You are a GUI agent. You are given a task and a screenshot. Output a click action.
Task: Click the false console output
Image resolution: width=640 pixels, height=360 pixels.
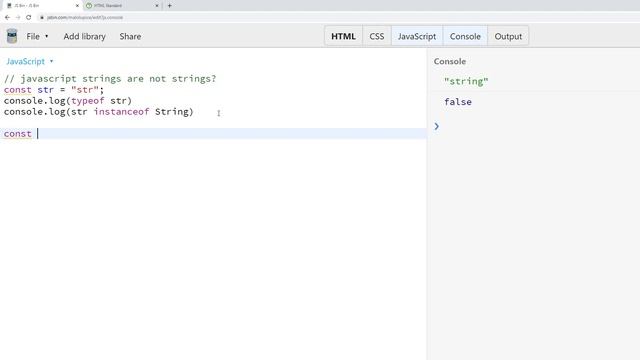click(458, 102)
